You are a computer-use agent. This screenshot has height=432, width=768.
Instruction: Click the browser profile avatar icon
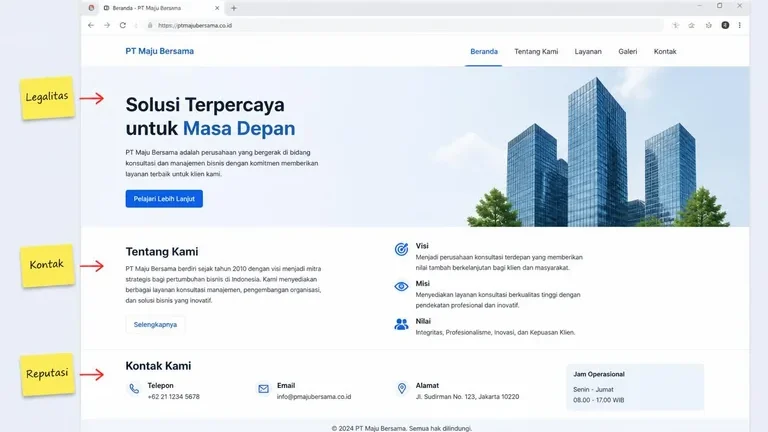coord(725,25)
